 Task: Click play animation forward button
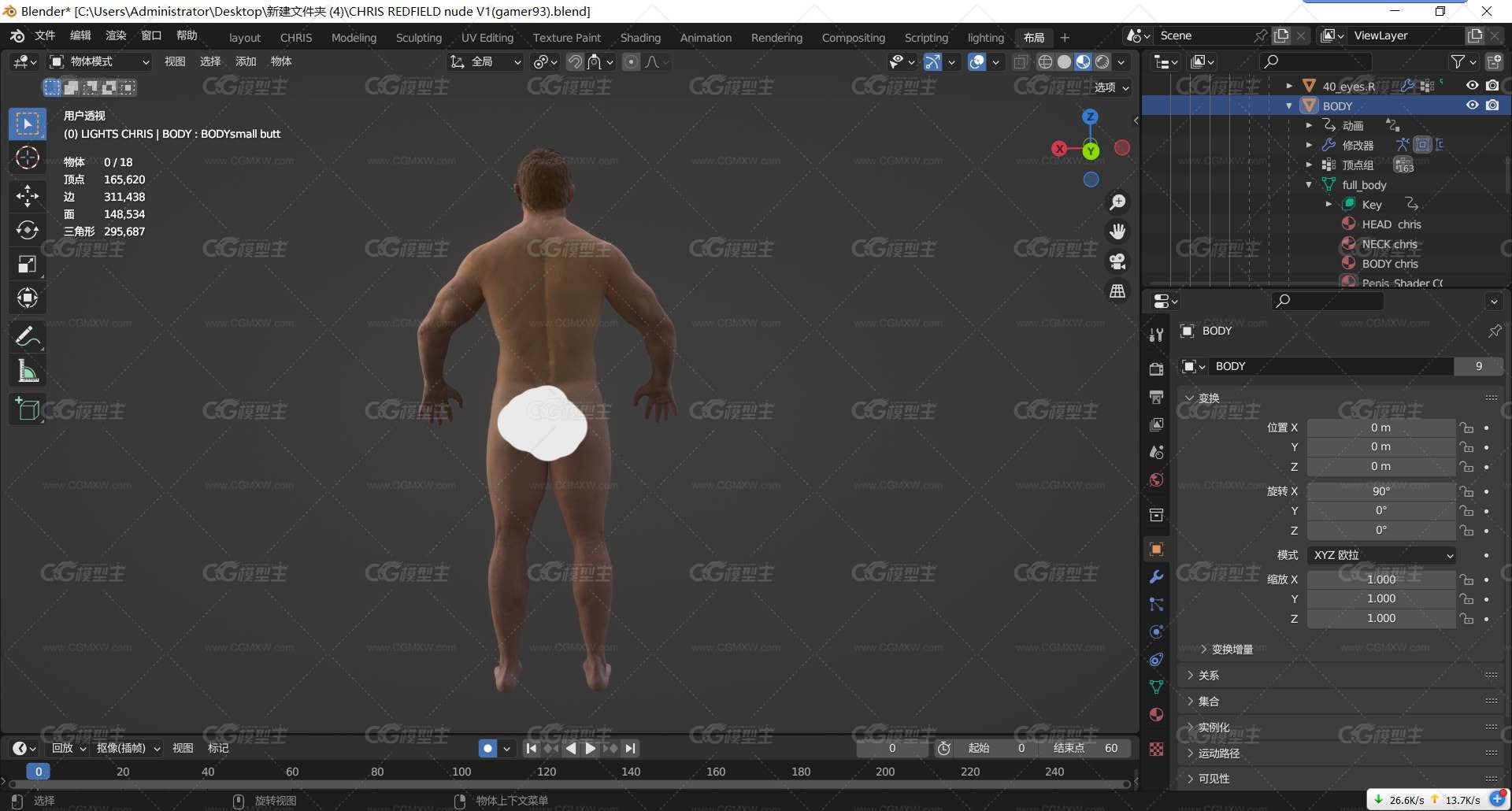pyautogui.click(x=590, y=748)
